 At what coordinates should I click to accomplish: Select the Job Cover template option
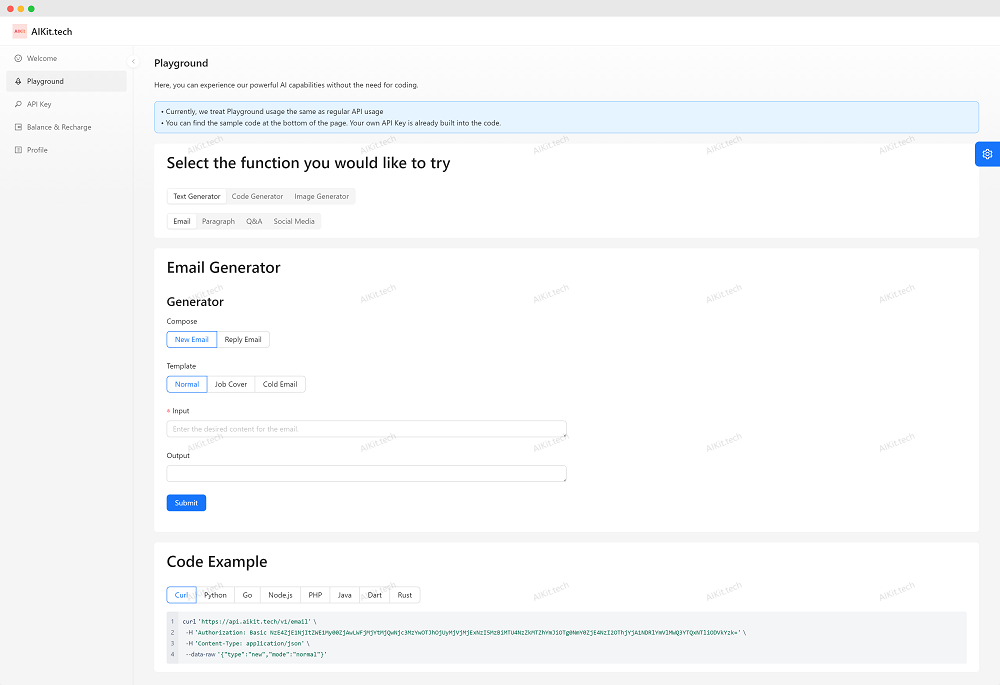point(231,384)
